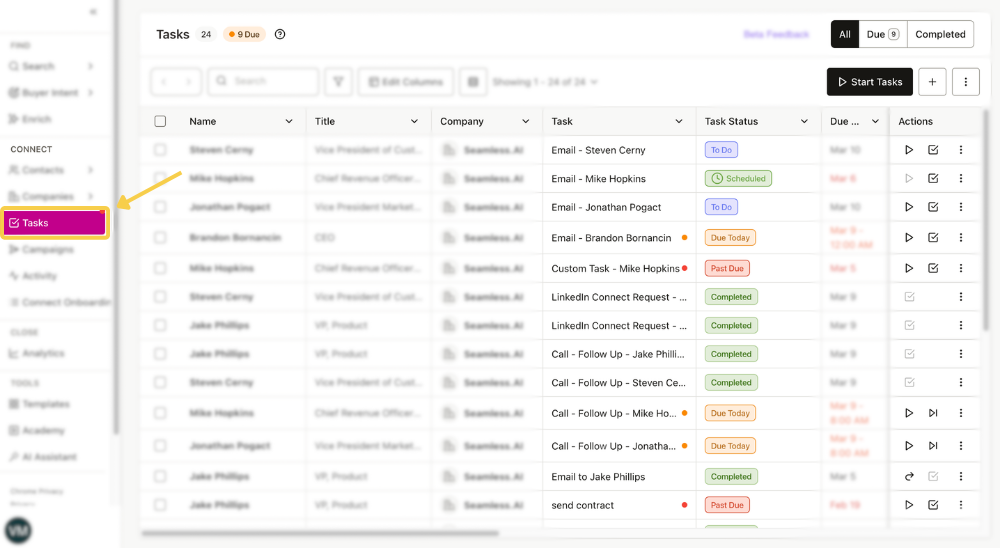The image size is (1000, 548).
Task: Switch to the All tab
Action: [x=844, y=34]
